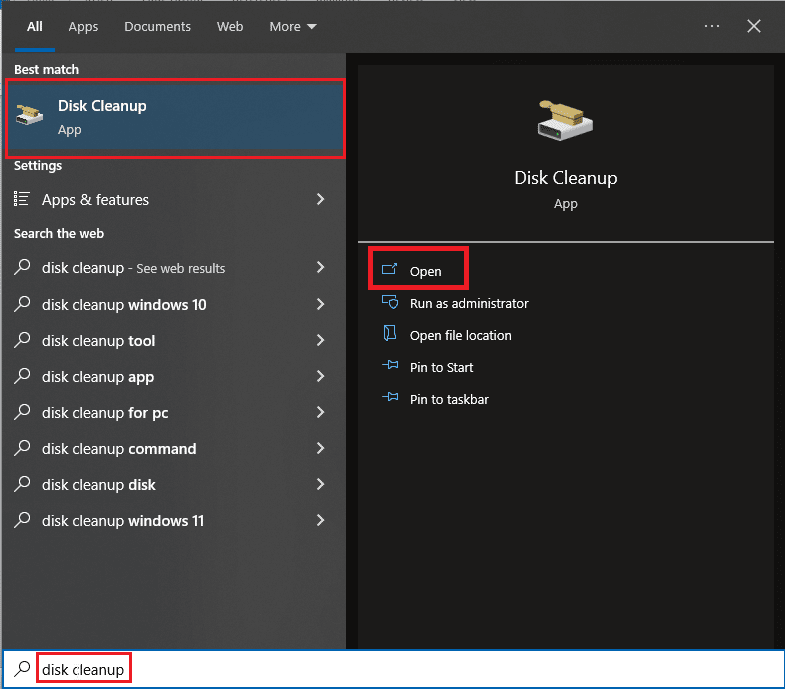Click the Open file location folder icon
Image resolution: width=785 pixels, height=689 pixels.
pos(389,333)
